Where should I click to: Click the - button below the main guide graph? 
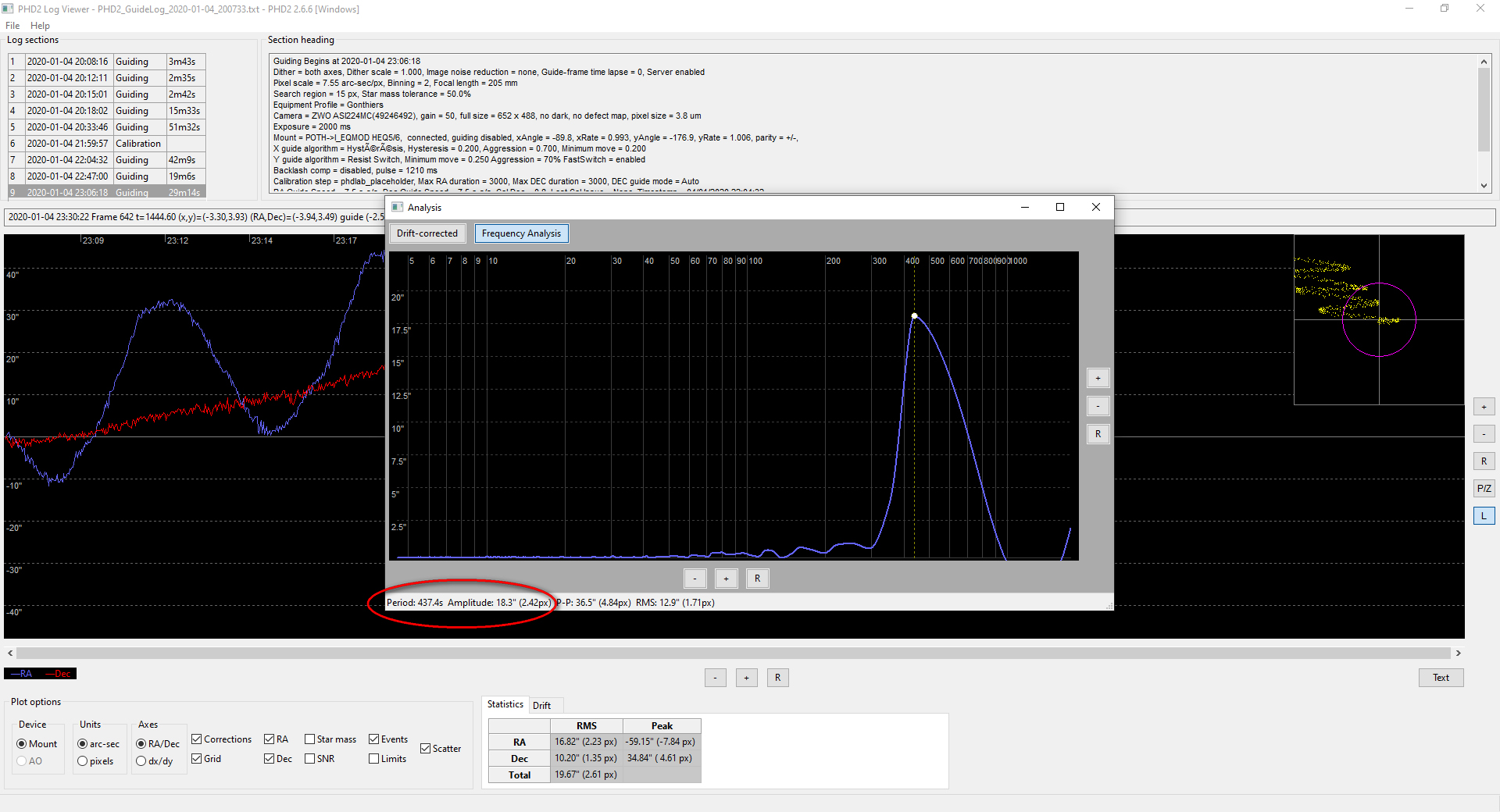[x=715, y=678]
